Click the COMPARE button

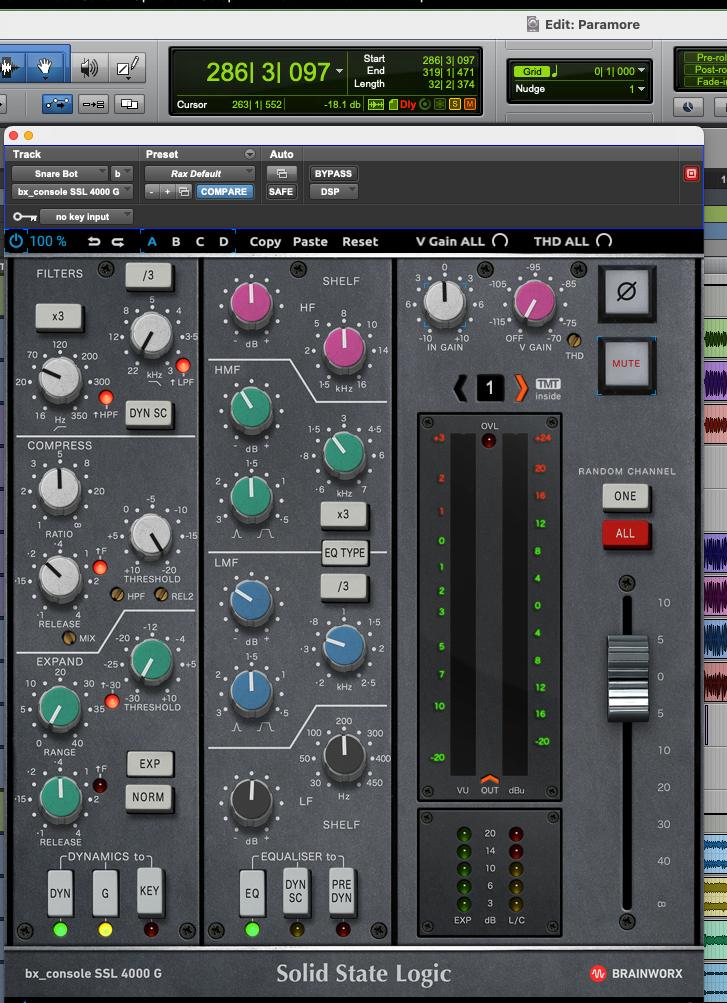tap(224, 191)
